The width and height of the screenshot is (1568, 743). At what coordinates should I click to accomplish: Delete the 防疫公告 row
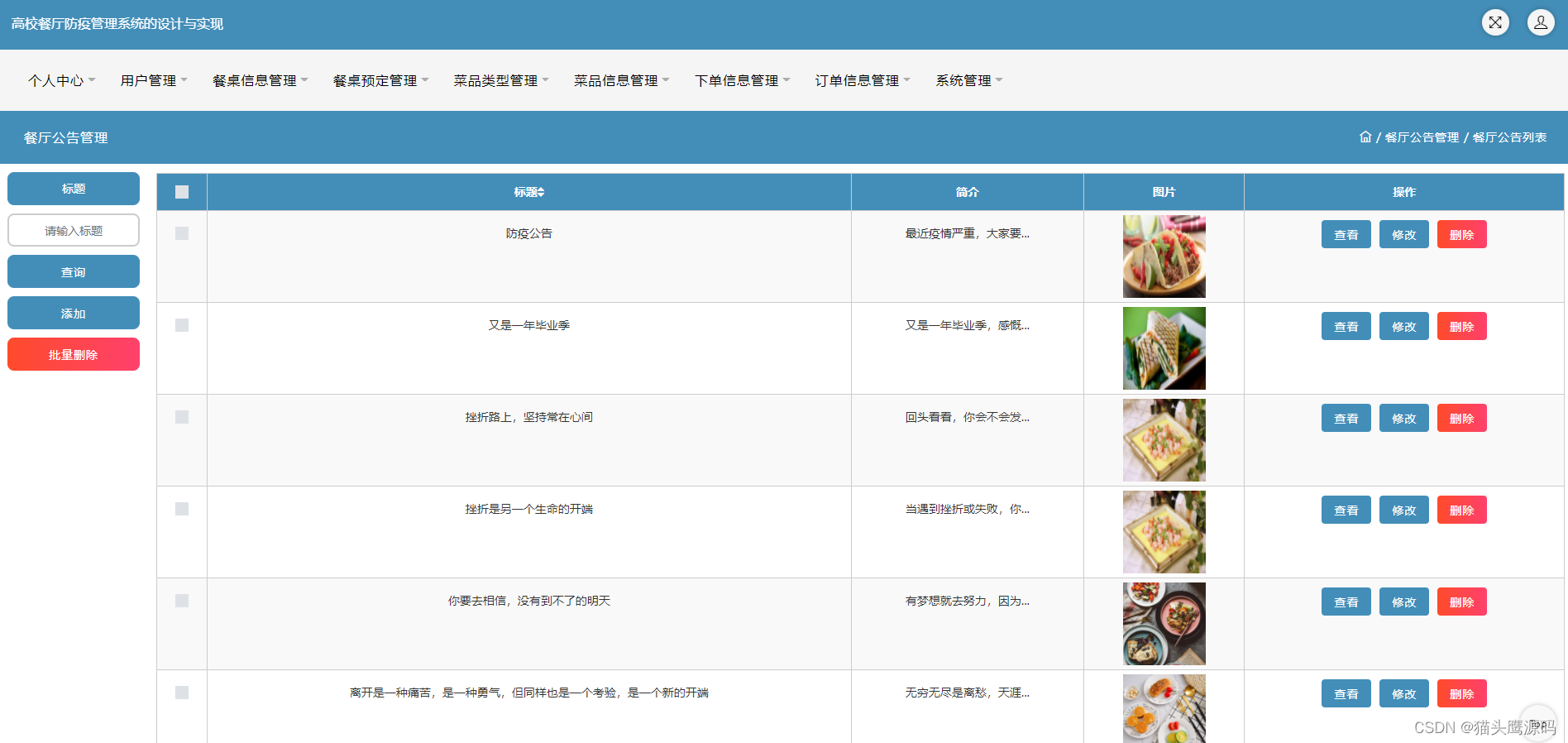click(1462, 234)
